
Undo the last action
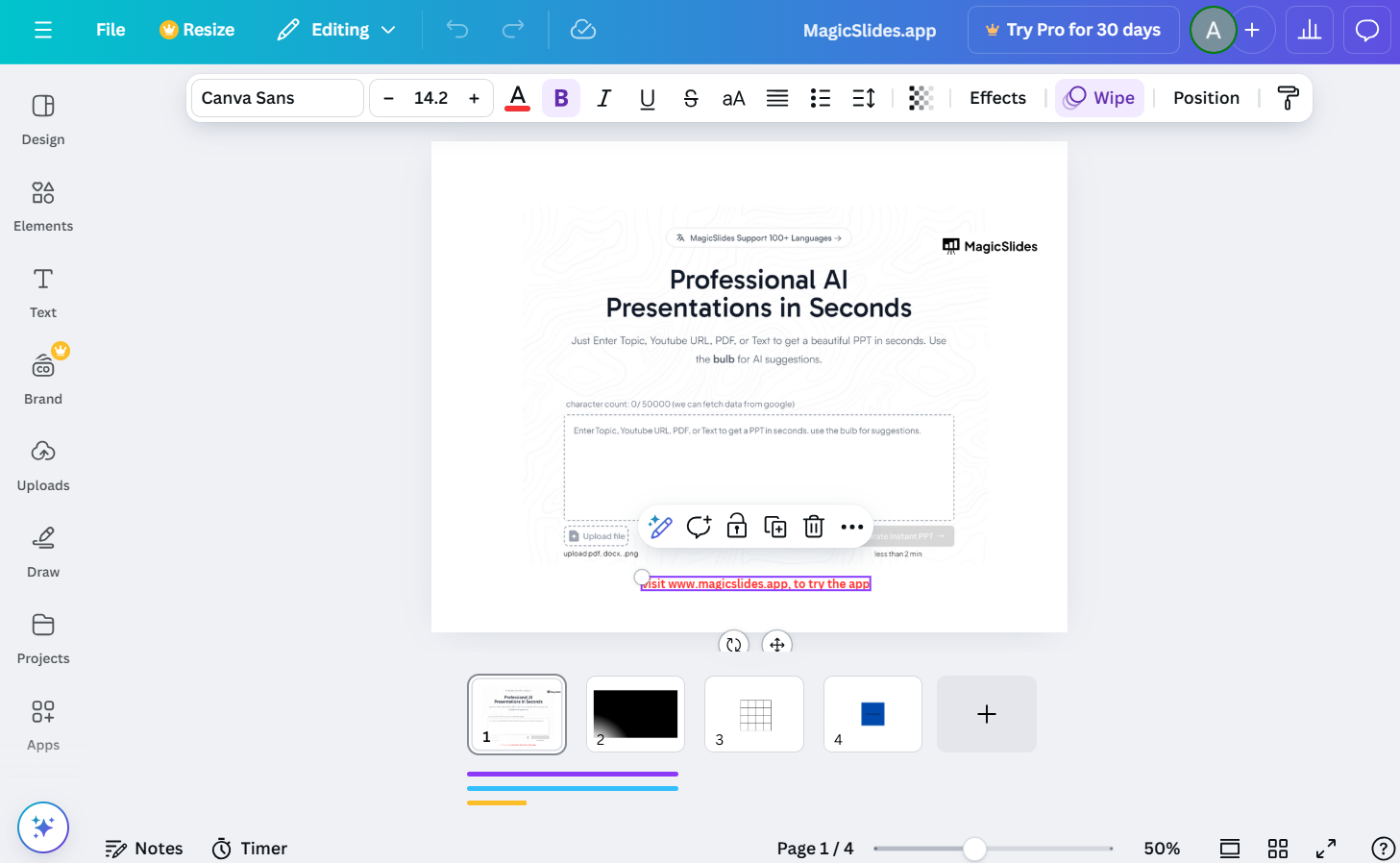tap(457, 30)
